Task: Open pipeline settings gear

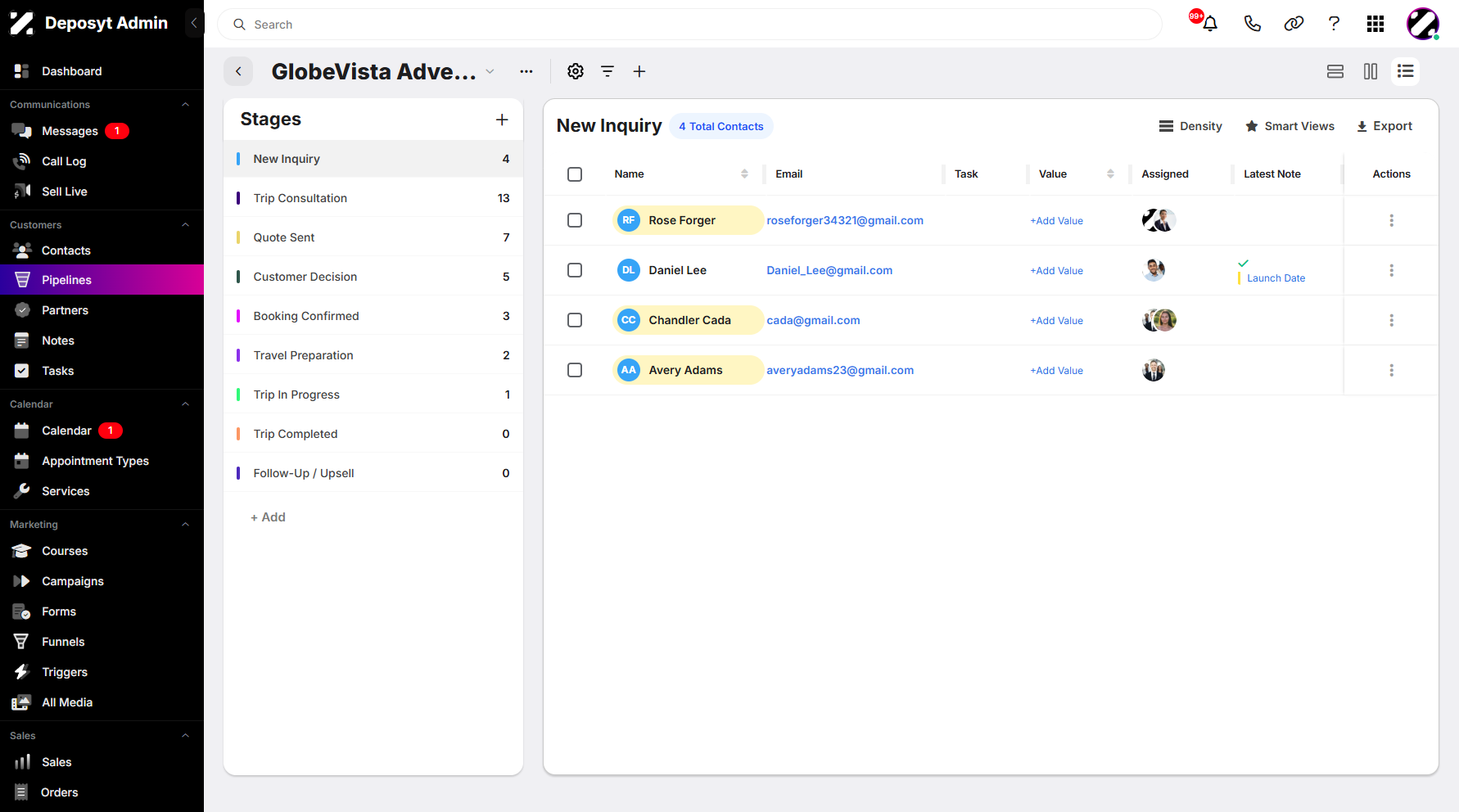Action: click(576, 71)
